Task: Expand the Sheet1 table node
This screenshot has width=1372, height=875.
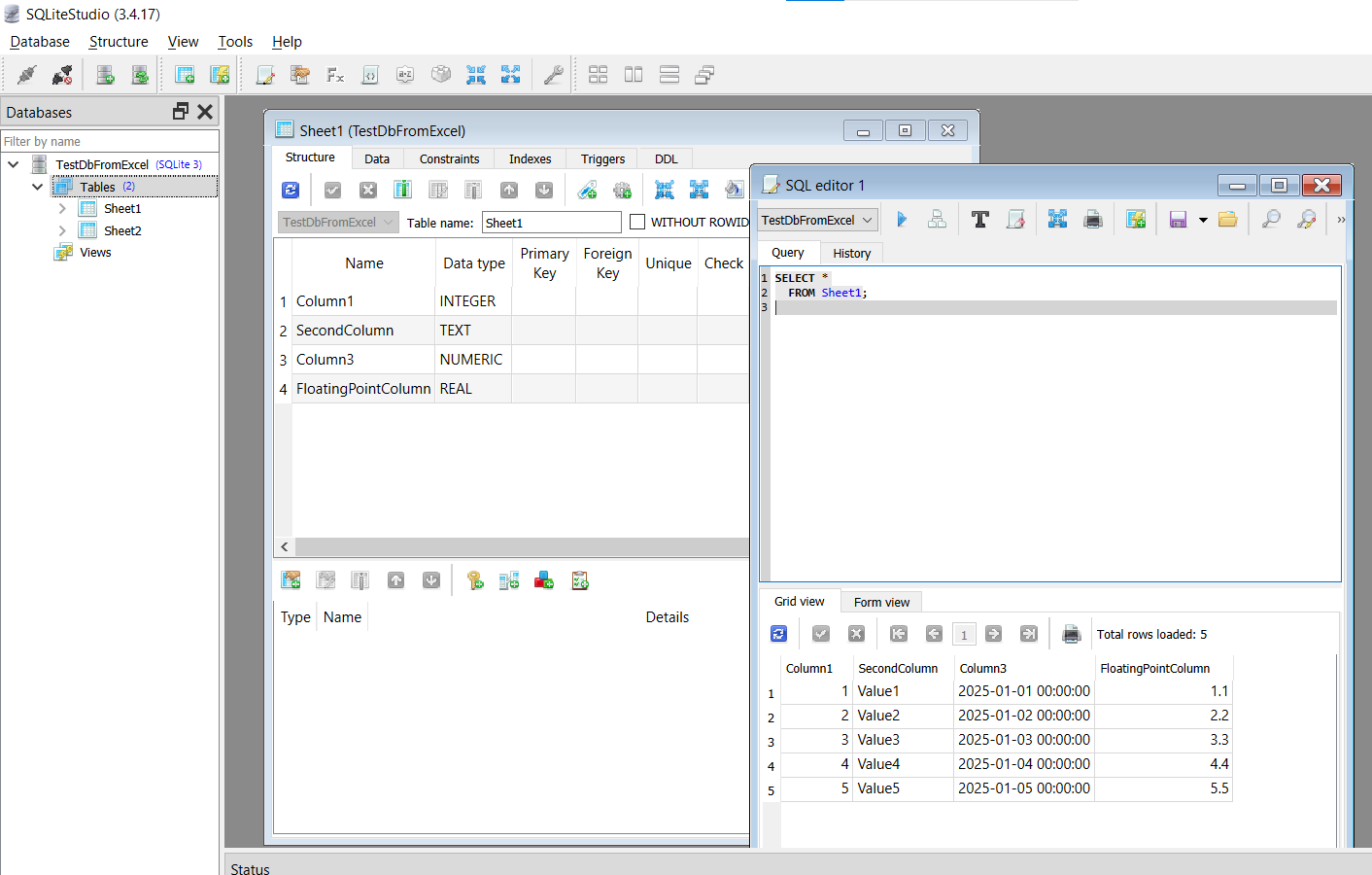Action: pyautogui.click(x=62, y=208)
